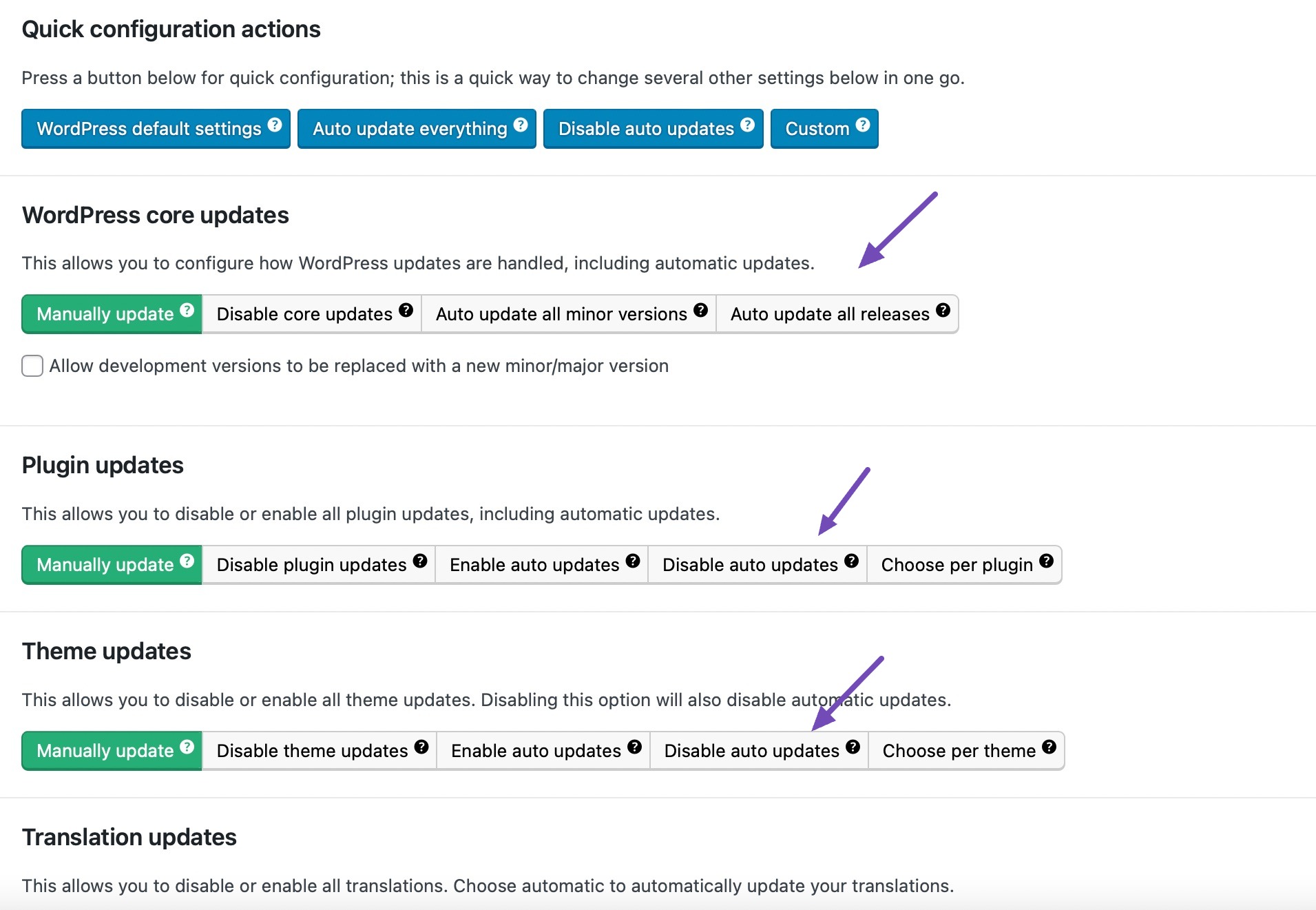Click the blue Disable auto updates quick button

click(646, 130)
